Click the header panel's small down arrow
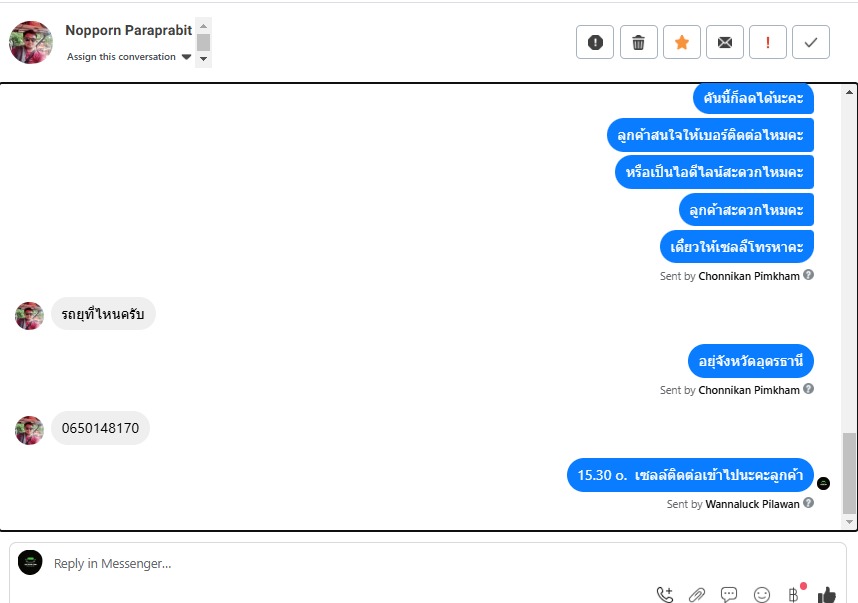 coord(204,59)
